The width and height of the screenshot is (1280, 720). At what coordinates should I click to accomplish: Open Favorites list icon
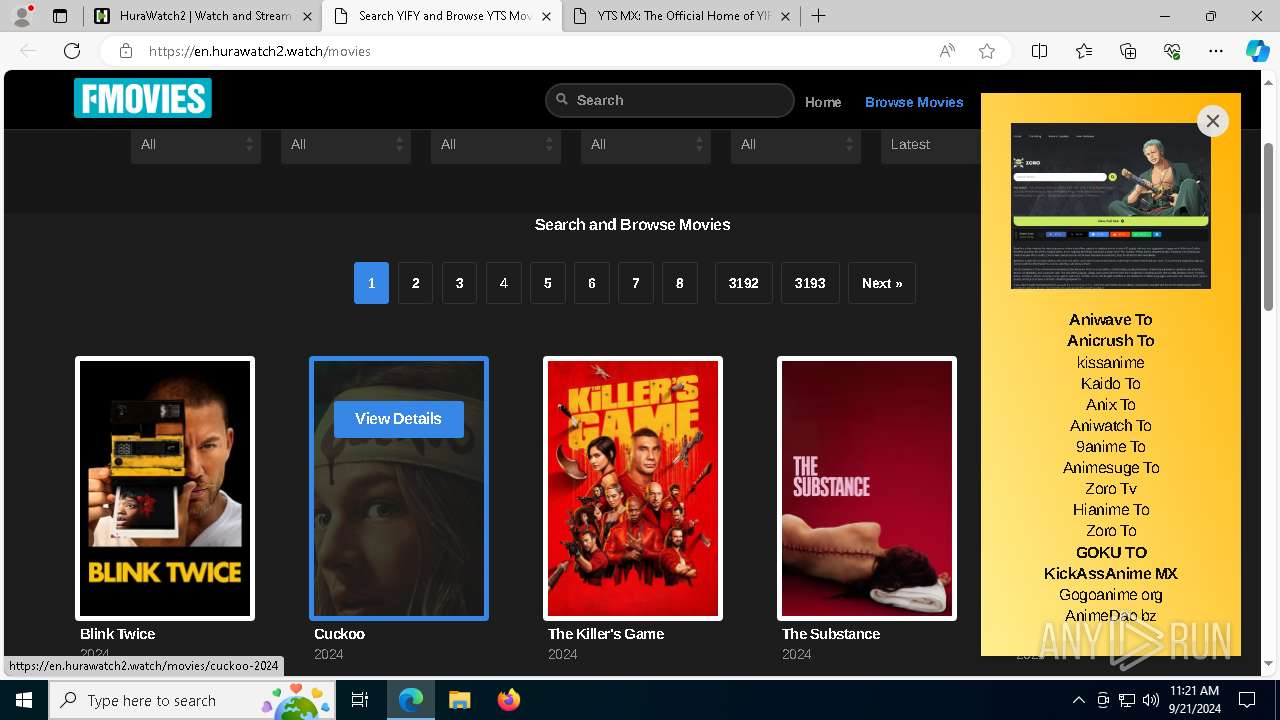(1084, 51)
